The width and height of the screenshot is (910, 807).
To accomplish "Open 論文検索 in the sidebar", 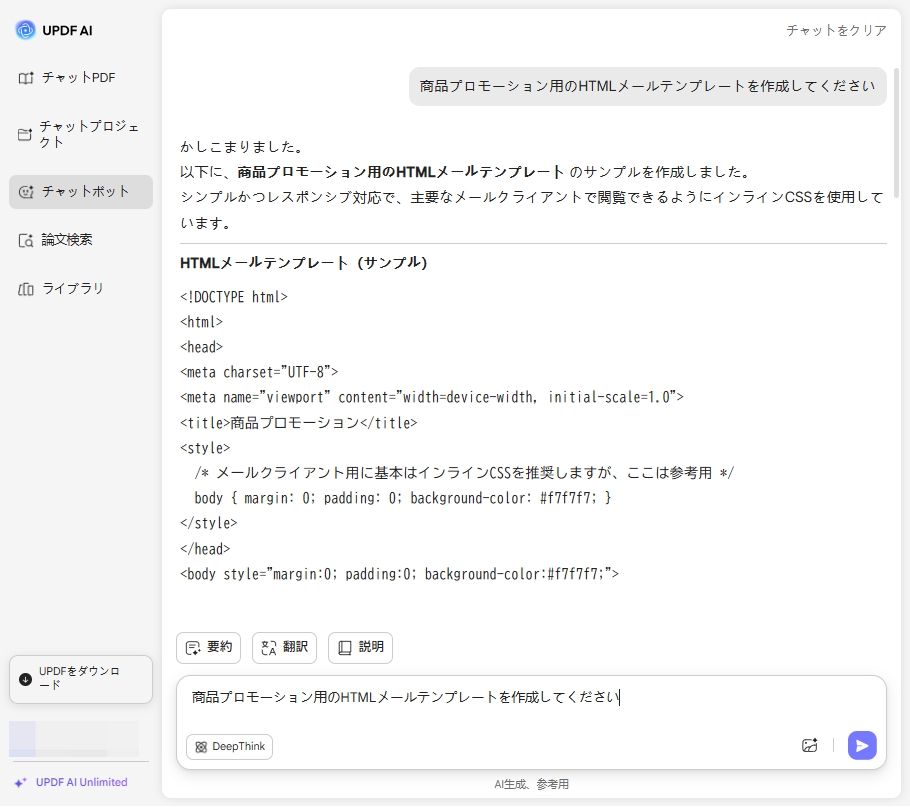I will (81, 240).
